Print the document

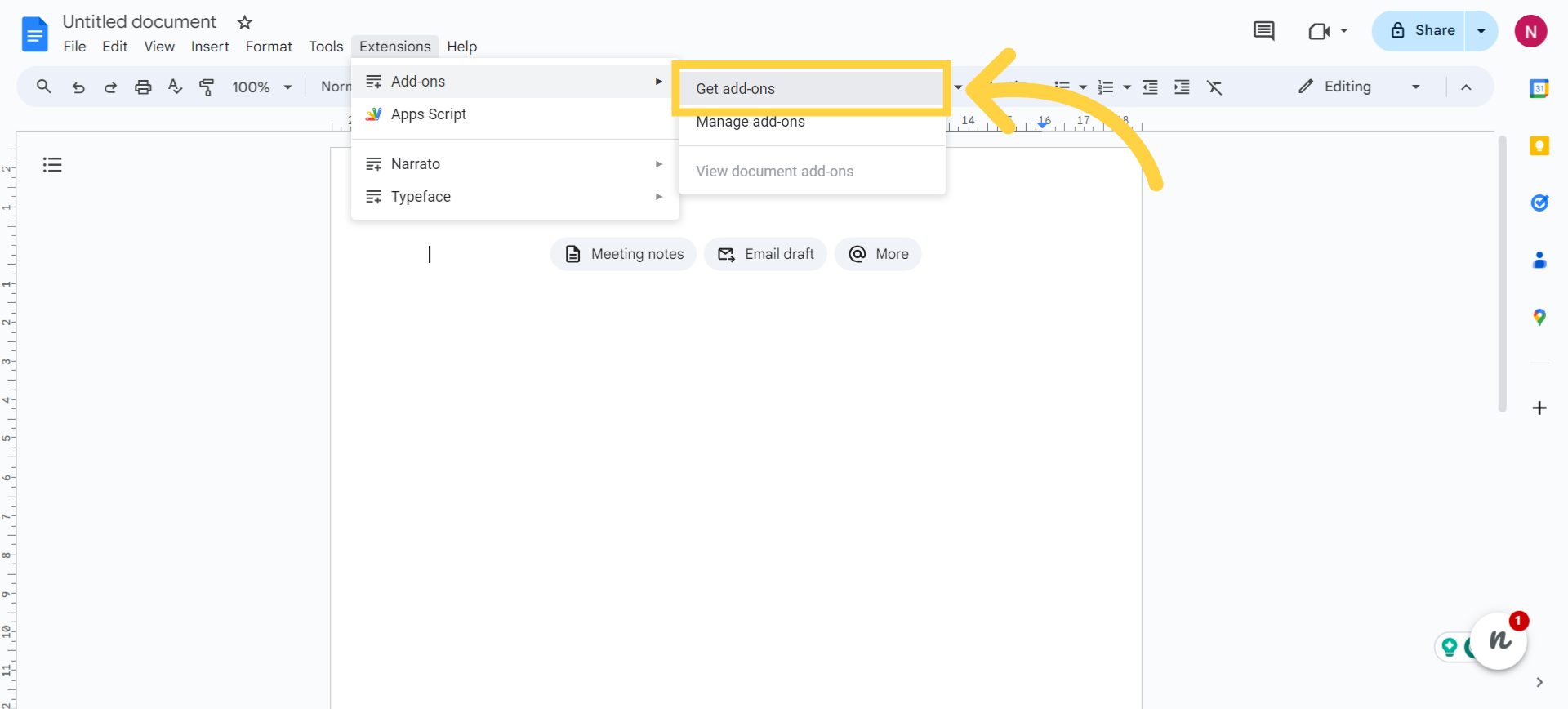[143, 87]
